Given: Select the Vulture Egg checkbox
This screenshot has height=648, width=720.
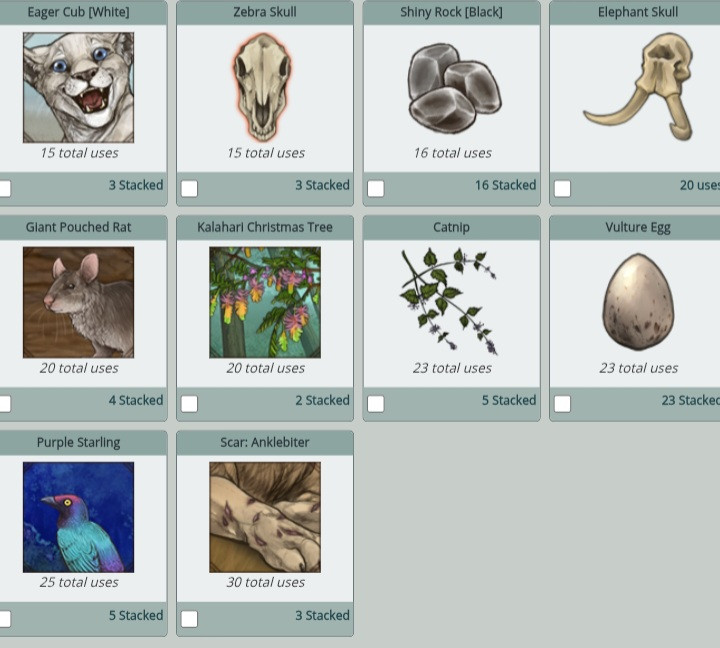Looking at the screenshot, I should coord(562,404).
